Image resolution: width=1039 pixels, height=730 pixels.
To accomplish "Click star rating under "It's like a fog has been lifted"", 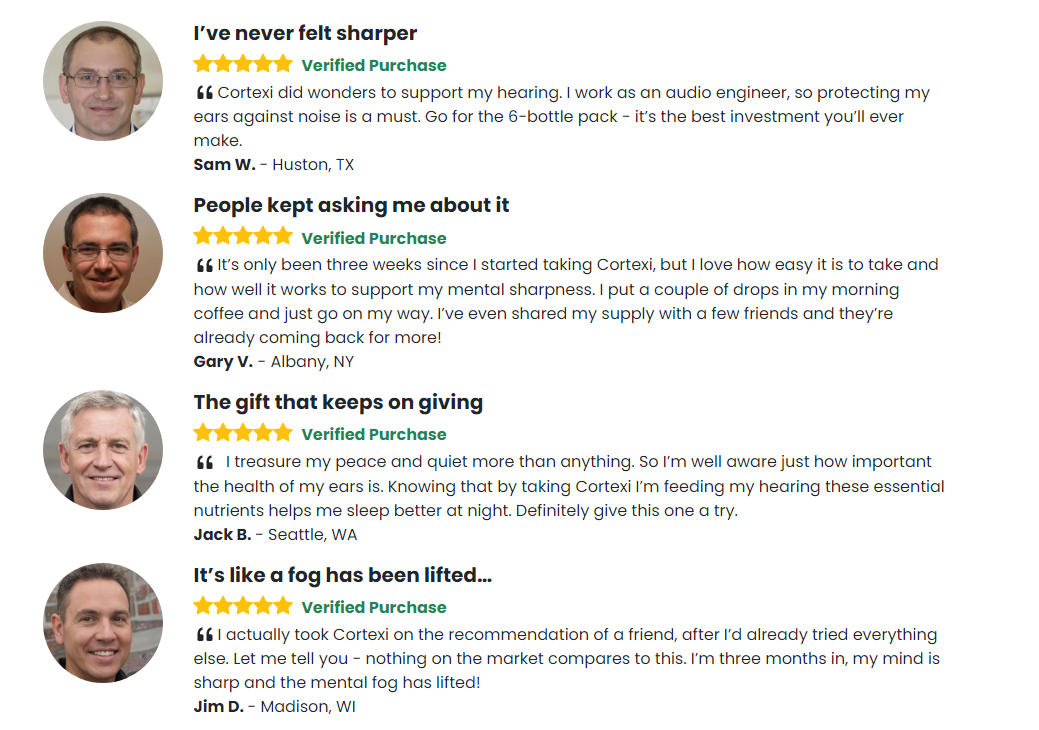I will [243, 606].
